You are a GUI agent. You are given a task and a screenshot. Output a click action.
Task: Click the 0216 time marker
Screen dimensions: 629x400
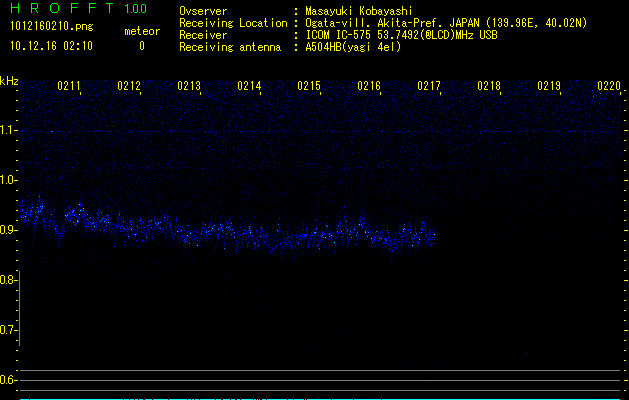(x=369, y=86)
